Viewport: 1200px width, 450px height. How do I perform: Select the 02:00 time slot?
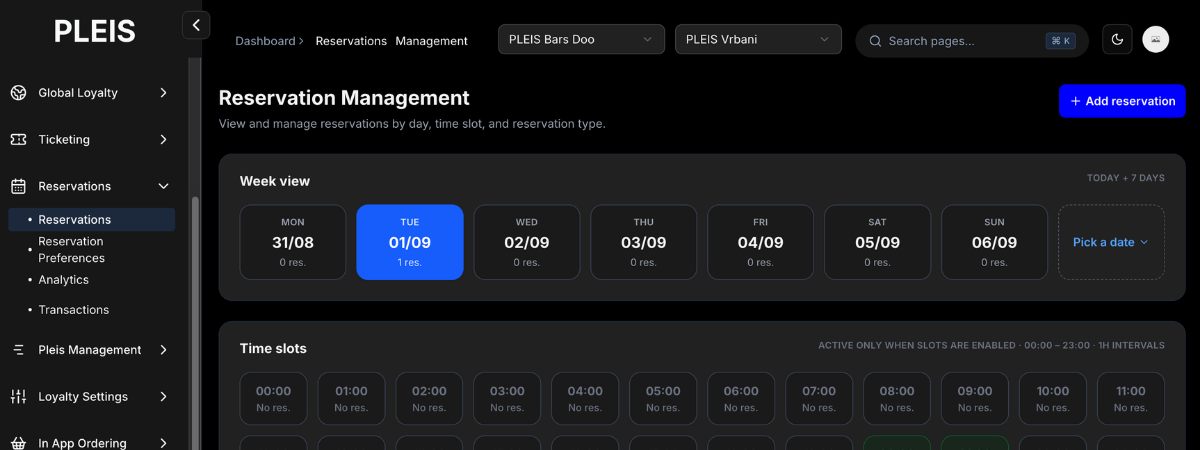click(x=429, y=398)
